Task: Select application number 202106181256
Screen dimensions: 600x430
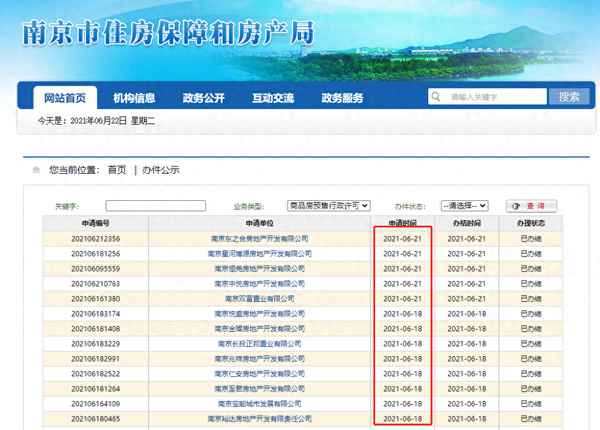Action: 96,254
